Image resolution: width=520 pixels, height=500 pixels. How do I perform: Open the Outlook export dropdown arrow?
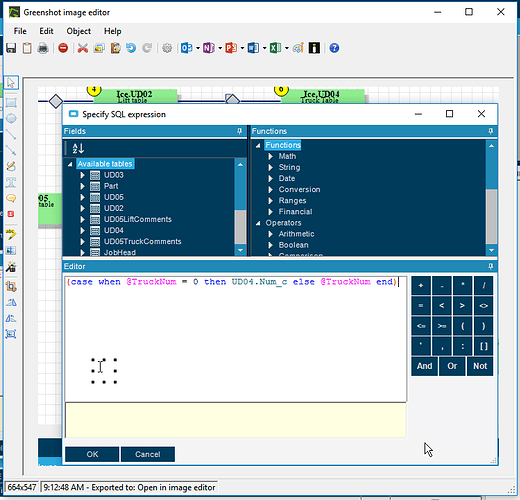pyautogui.click(x=198, y=48)
